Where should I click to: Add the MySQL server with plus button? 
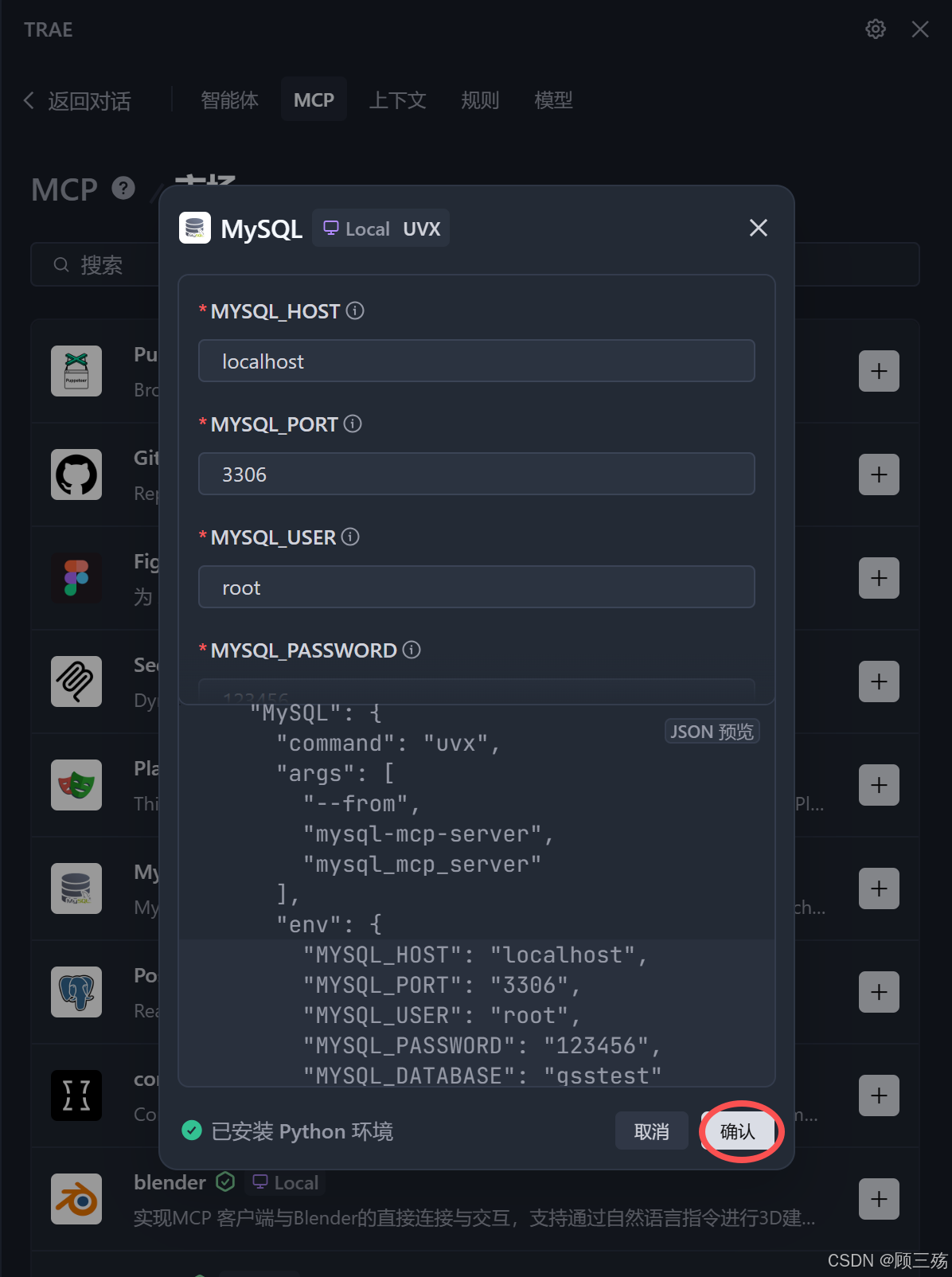tap(879, 888)
